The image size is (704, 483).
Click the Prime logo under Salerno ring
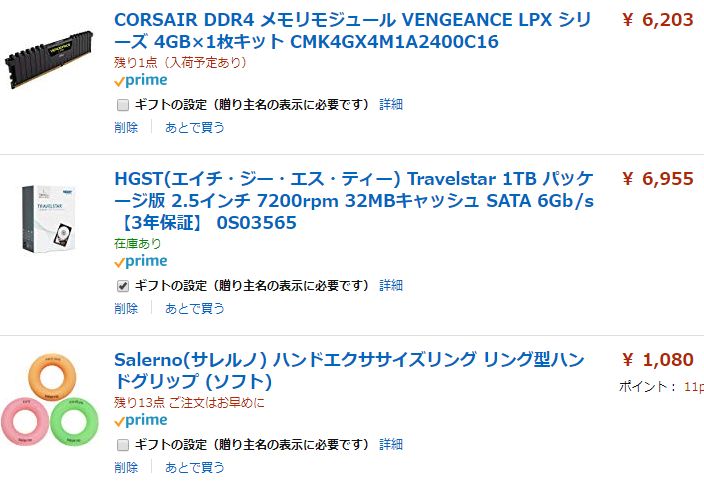tap(141, 421)
